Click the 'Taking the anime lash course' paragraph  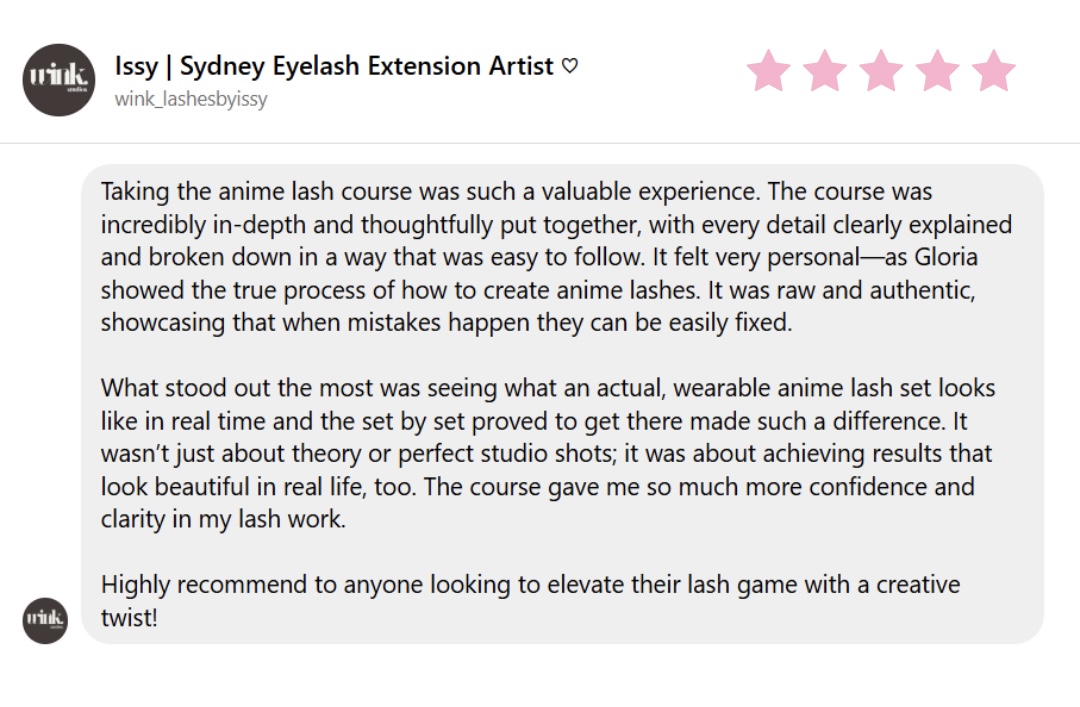(556, 257)
